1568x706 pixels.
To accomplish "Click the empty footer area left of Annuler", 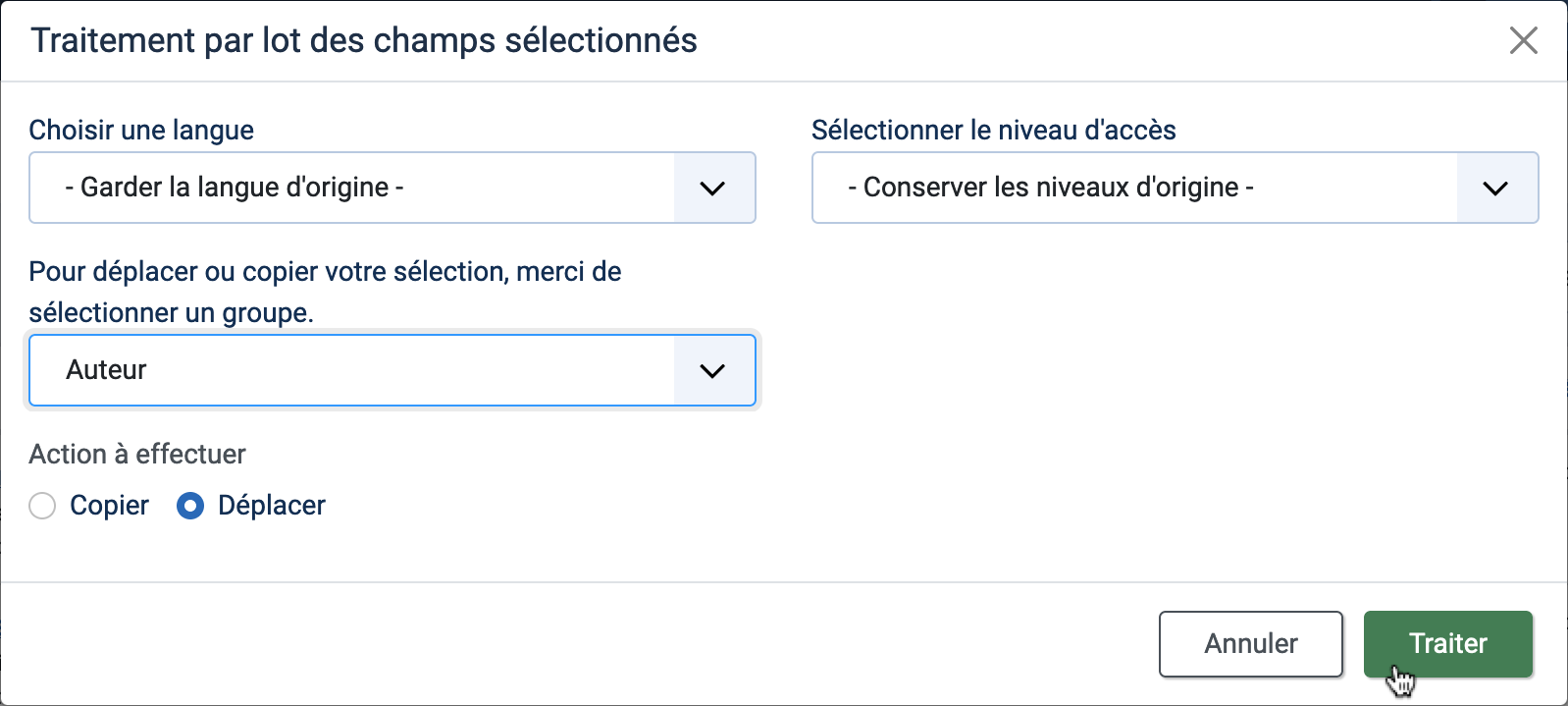I will (579, 644).
